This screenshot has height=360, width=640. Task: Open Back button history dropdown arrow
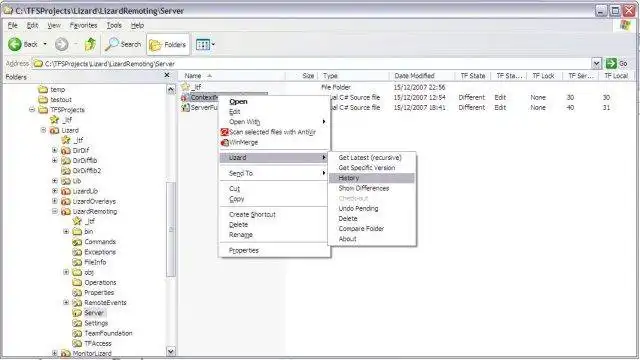point(45,44)
